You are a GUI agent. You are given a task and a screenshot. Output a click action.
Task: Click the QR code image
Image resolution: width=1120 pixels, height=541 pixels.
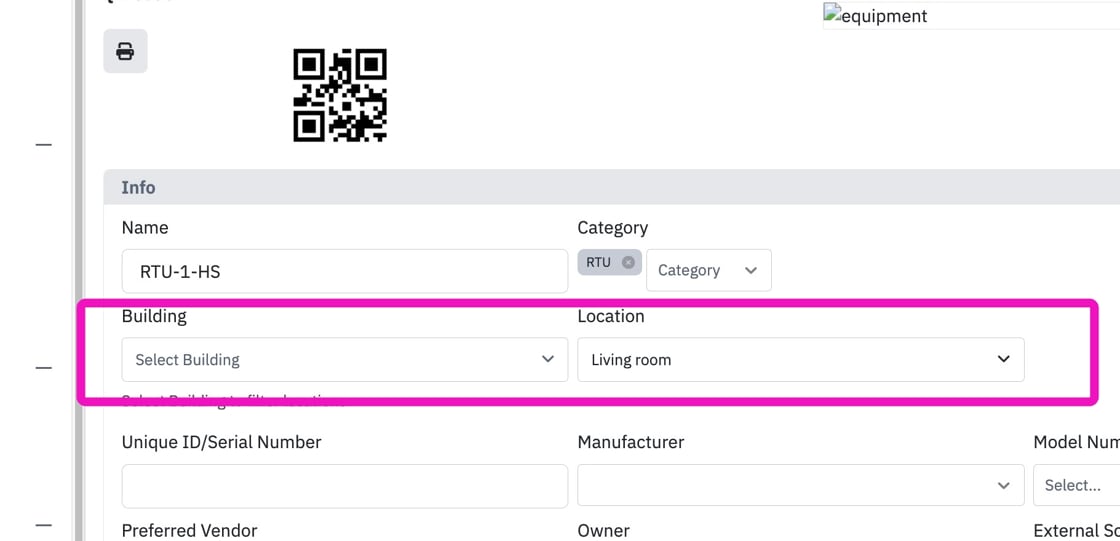[x=340, y=95]
